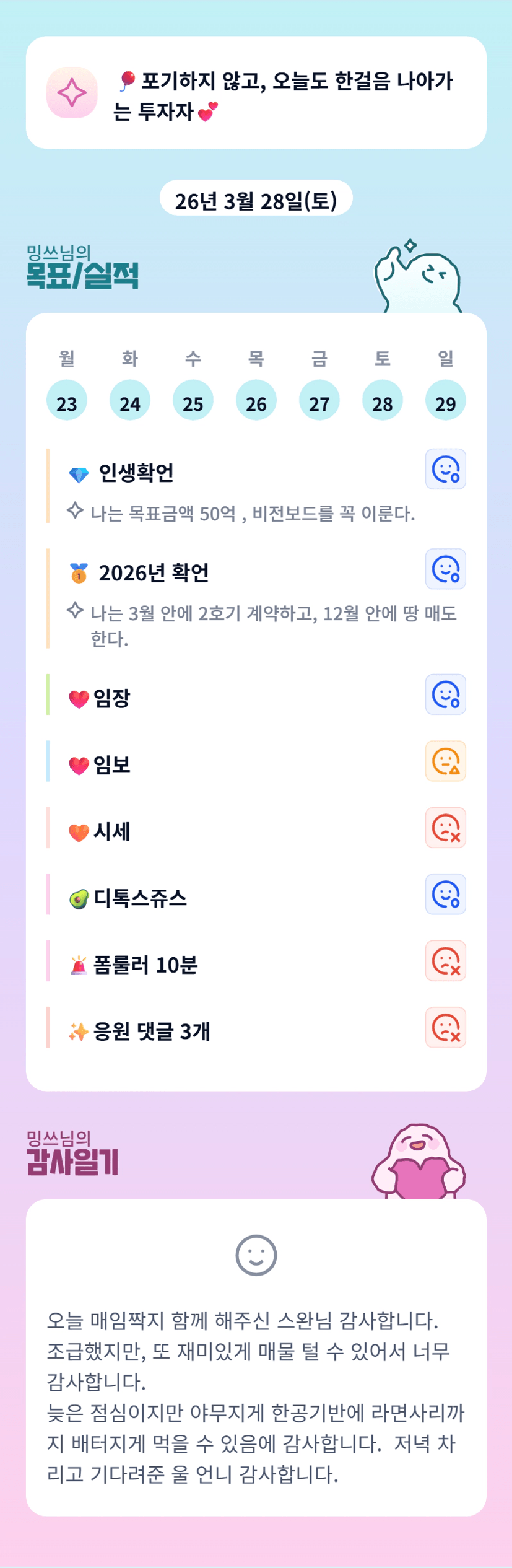Click the gray smiley in the gratitude diary
This screenshot has width=512, height=1568.
(x=256, y=1255)
